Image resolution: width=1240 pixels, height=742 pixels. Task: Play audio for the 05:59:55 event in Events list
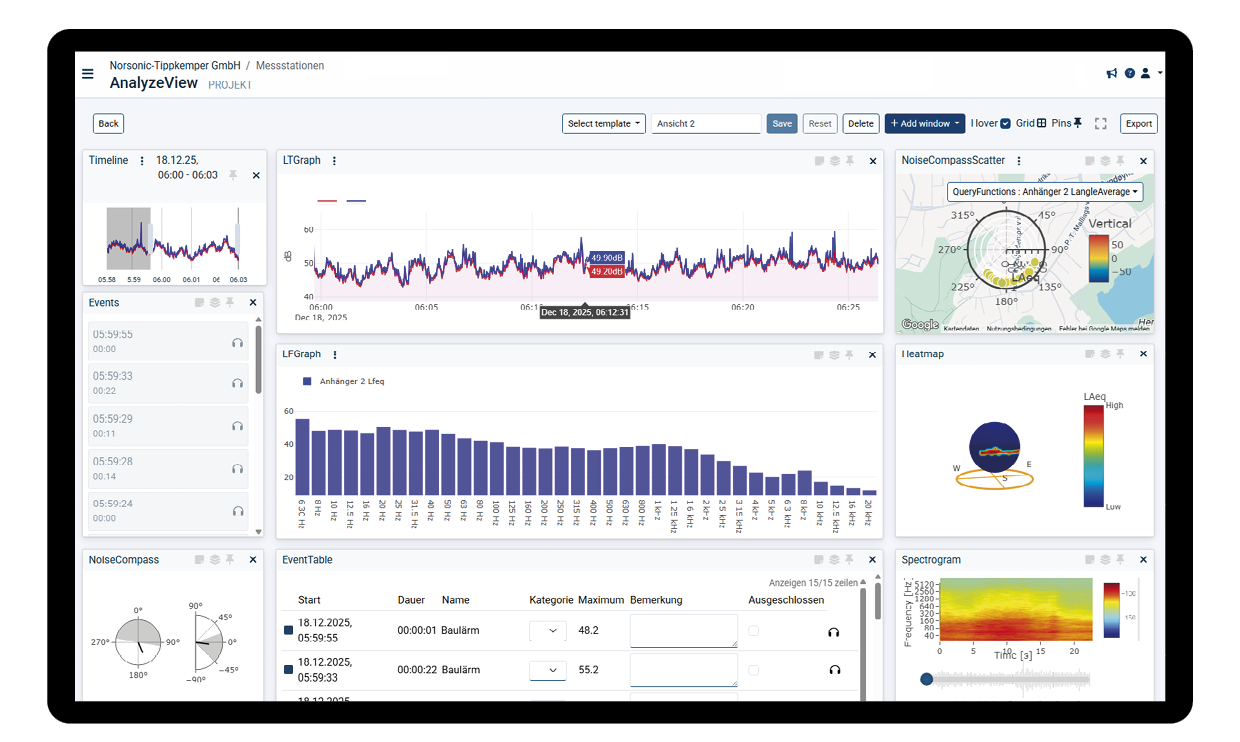pos(237,342)
